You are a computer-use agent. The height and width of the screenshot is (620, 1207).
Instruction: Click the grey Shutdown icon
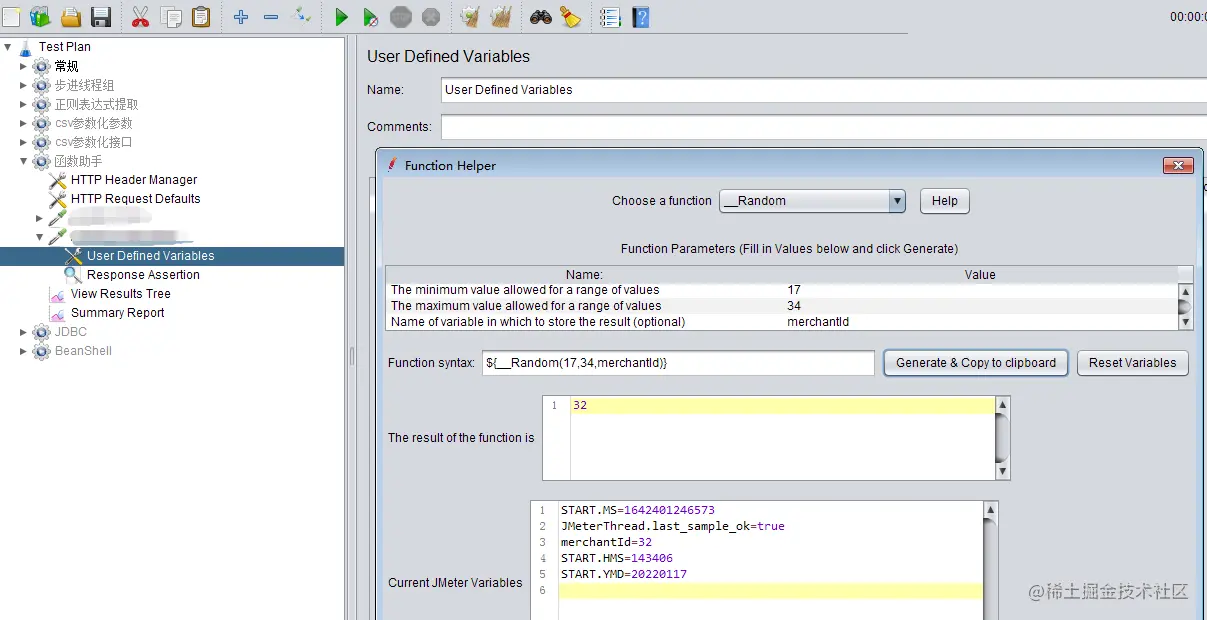click(431, 17)
